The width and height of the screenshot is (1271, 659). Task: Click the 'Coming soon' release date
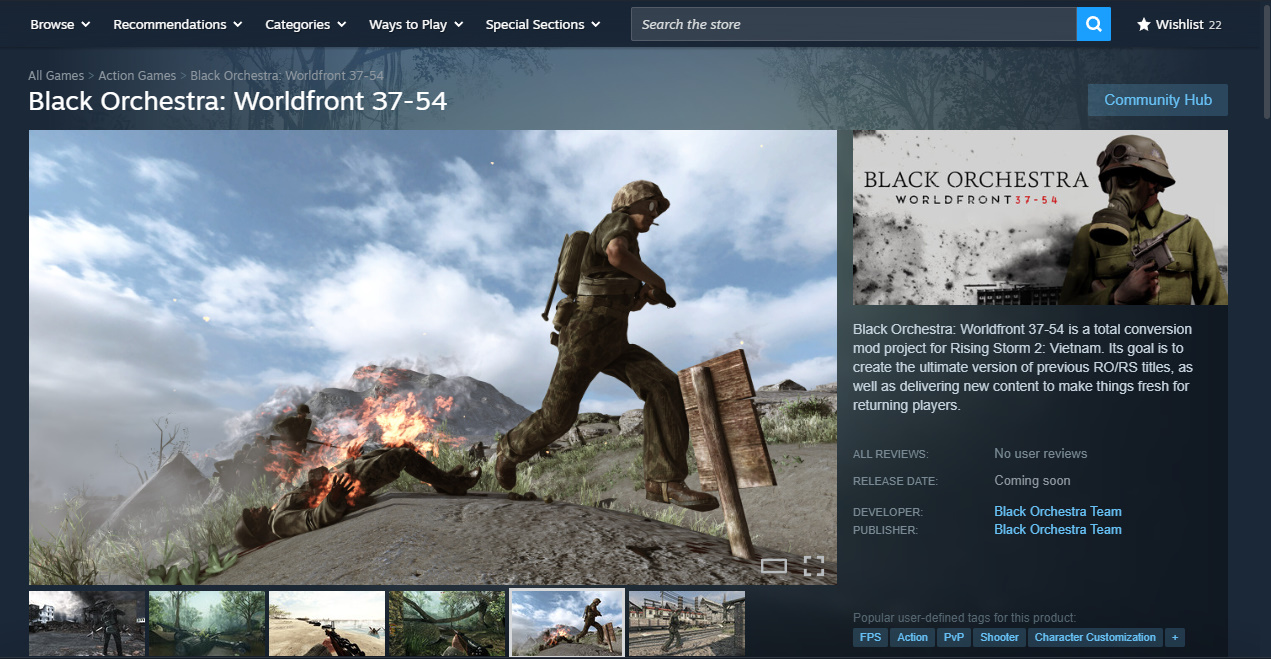tap(1032, 481)
